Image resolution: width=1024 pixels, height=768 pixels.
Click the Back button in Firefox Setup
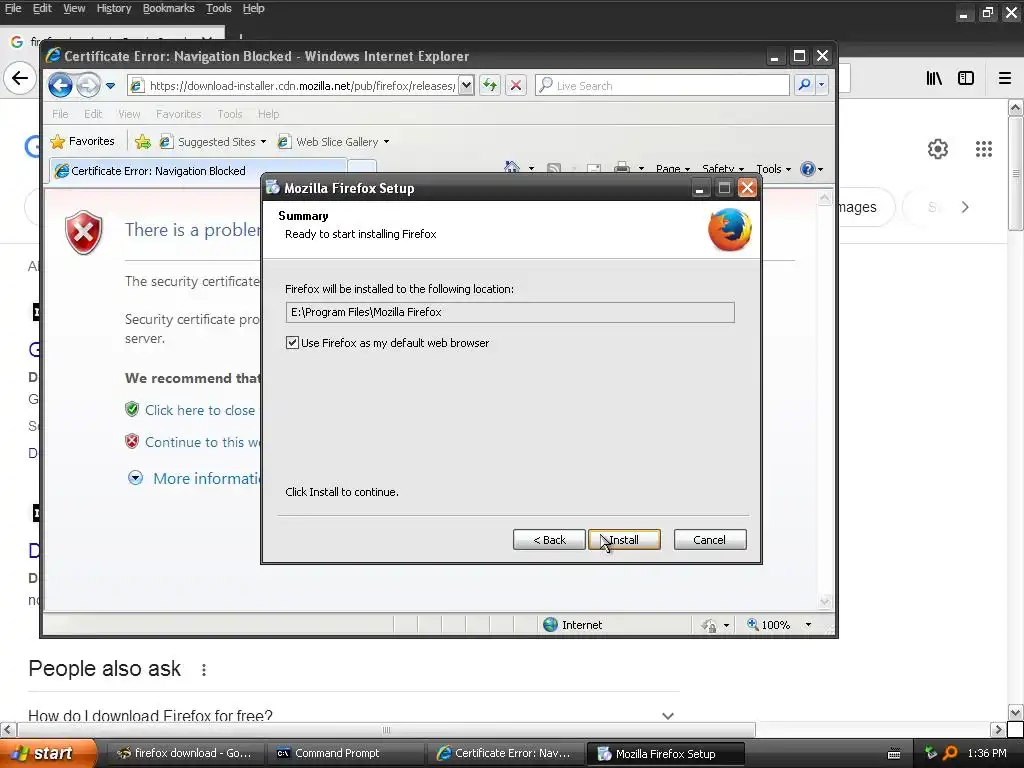click(549, 539)
